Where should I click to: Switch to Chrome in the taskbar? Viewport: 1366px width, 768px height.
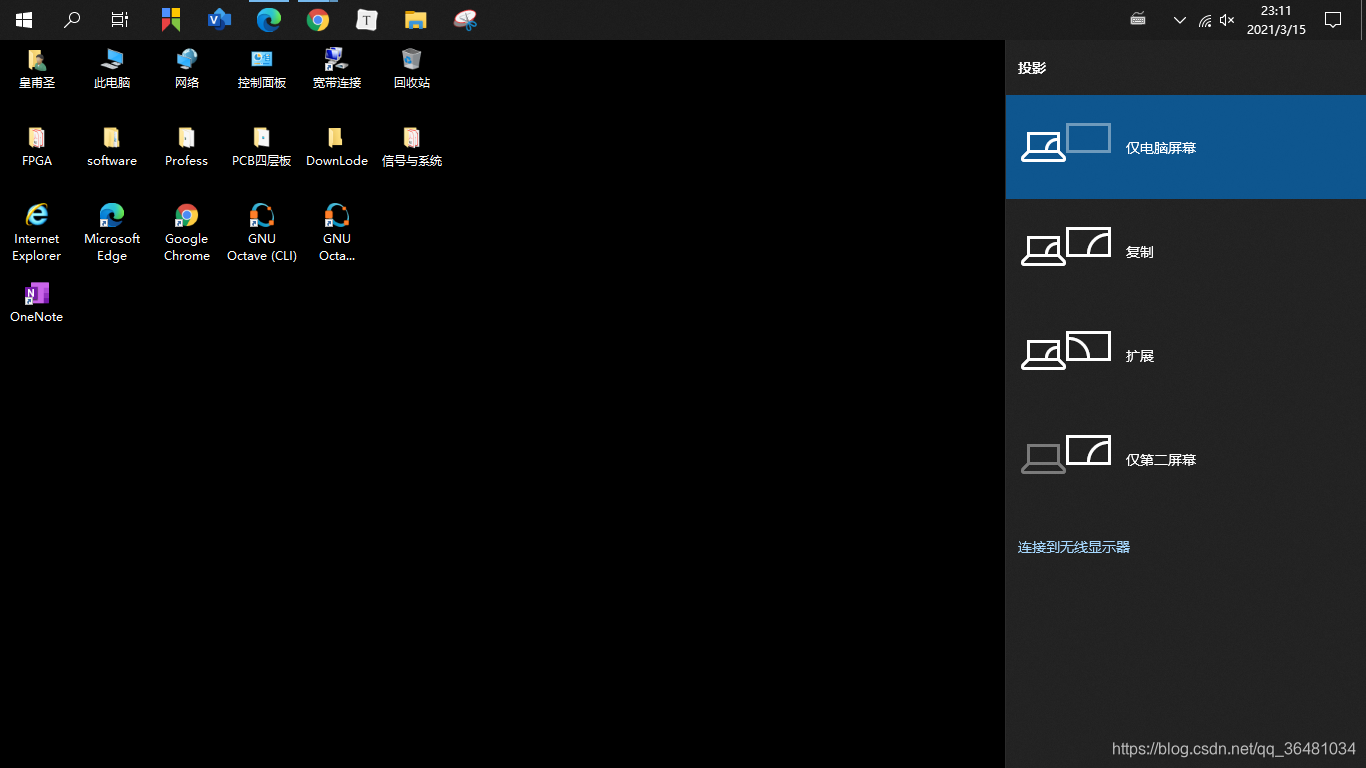coord(318,20)
